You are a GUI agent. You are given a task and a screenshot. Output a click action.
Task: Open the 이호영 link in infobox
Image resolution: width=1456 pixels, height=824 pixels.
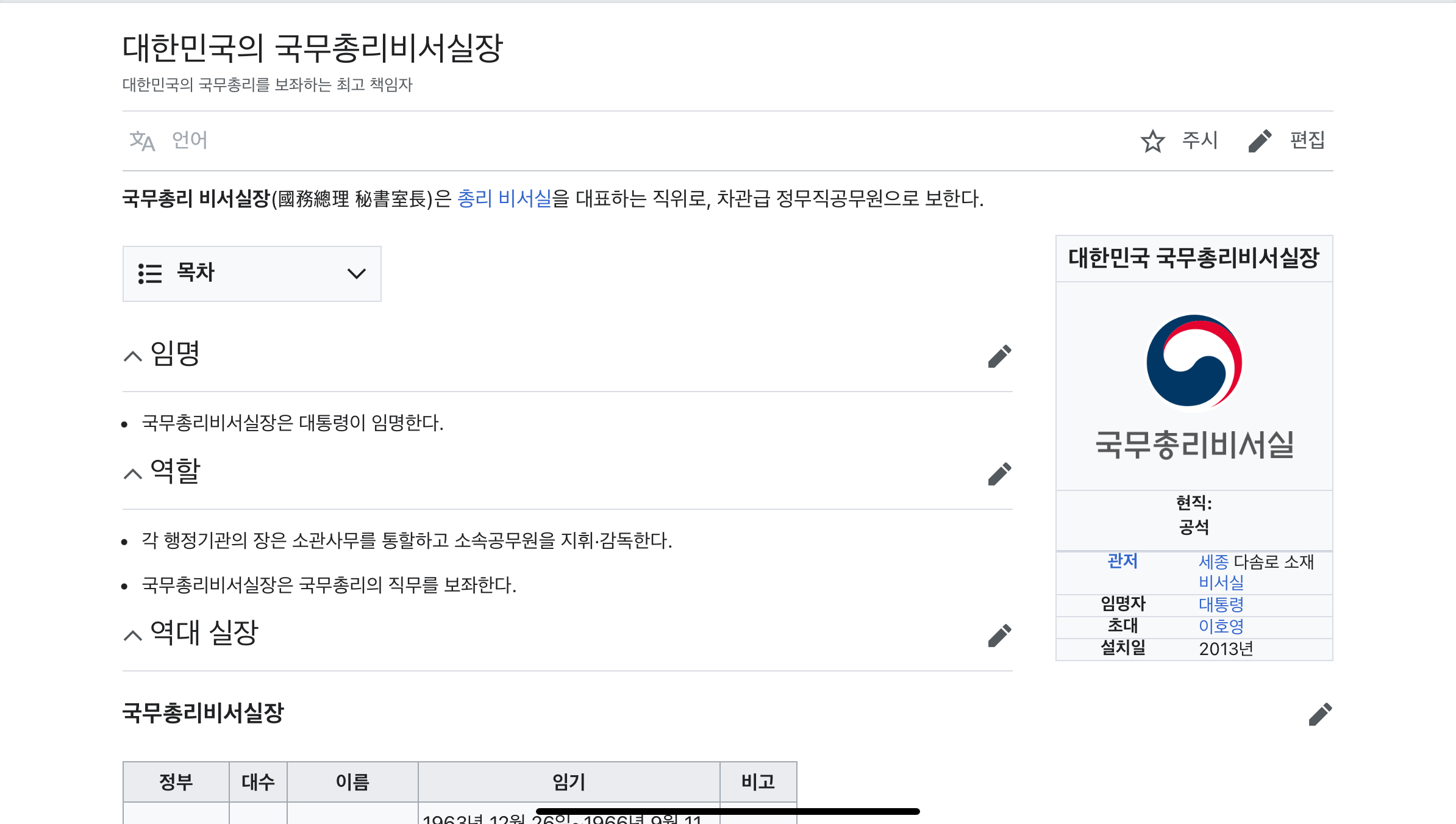pyautogui.click(x=1221, y=626)
